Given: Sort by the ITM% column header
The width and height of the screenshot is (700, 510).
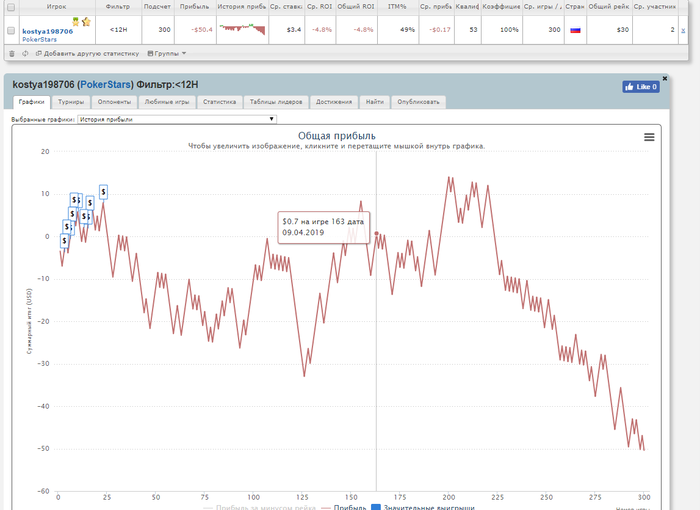Looking at the screenshot, I should tap(398, 7).
